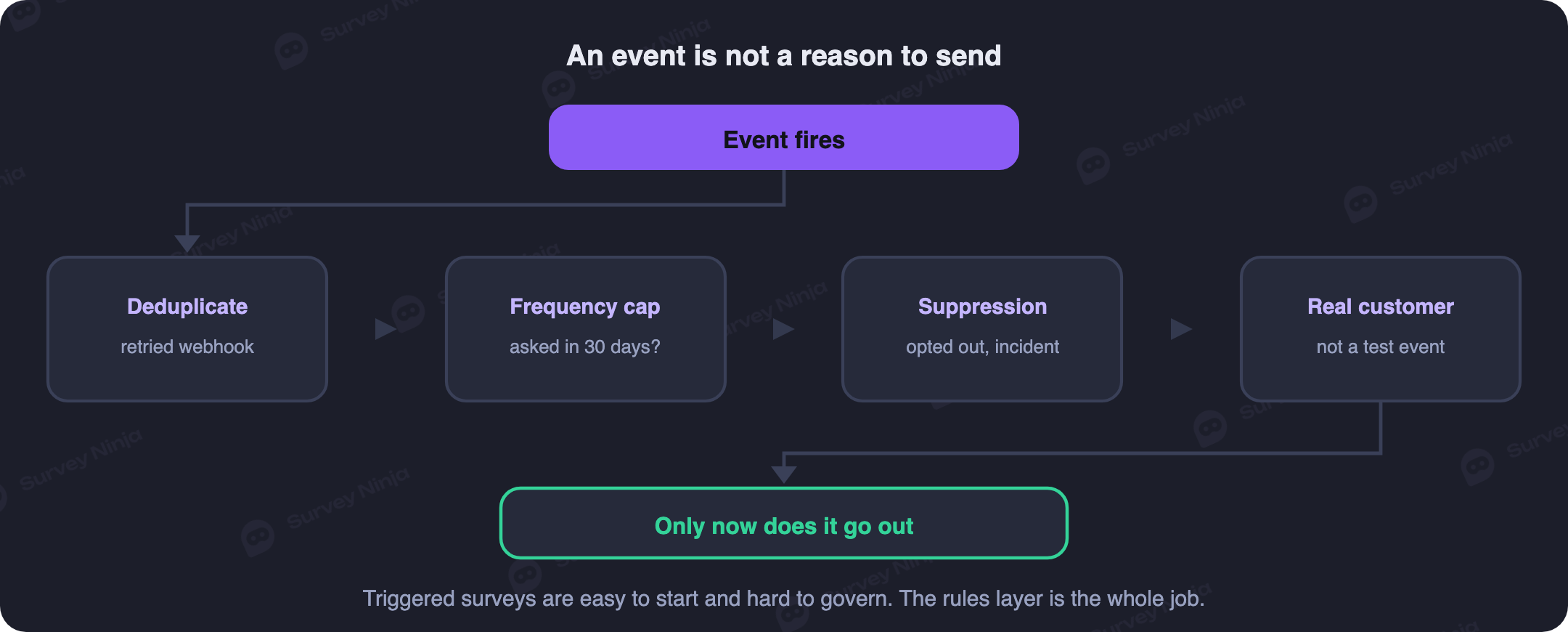Click the purple Event fires box

click(x=784, y=137)
